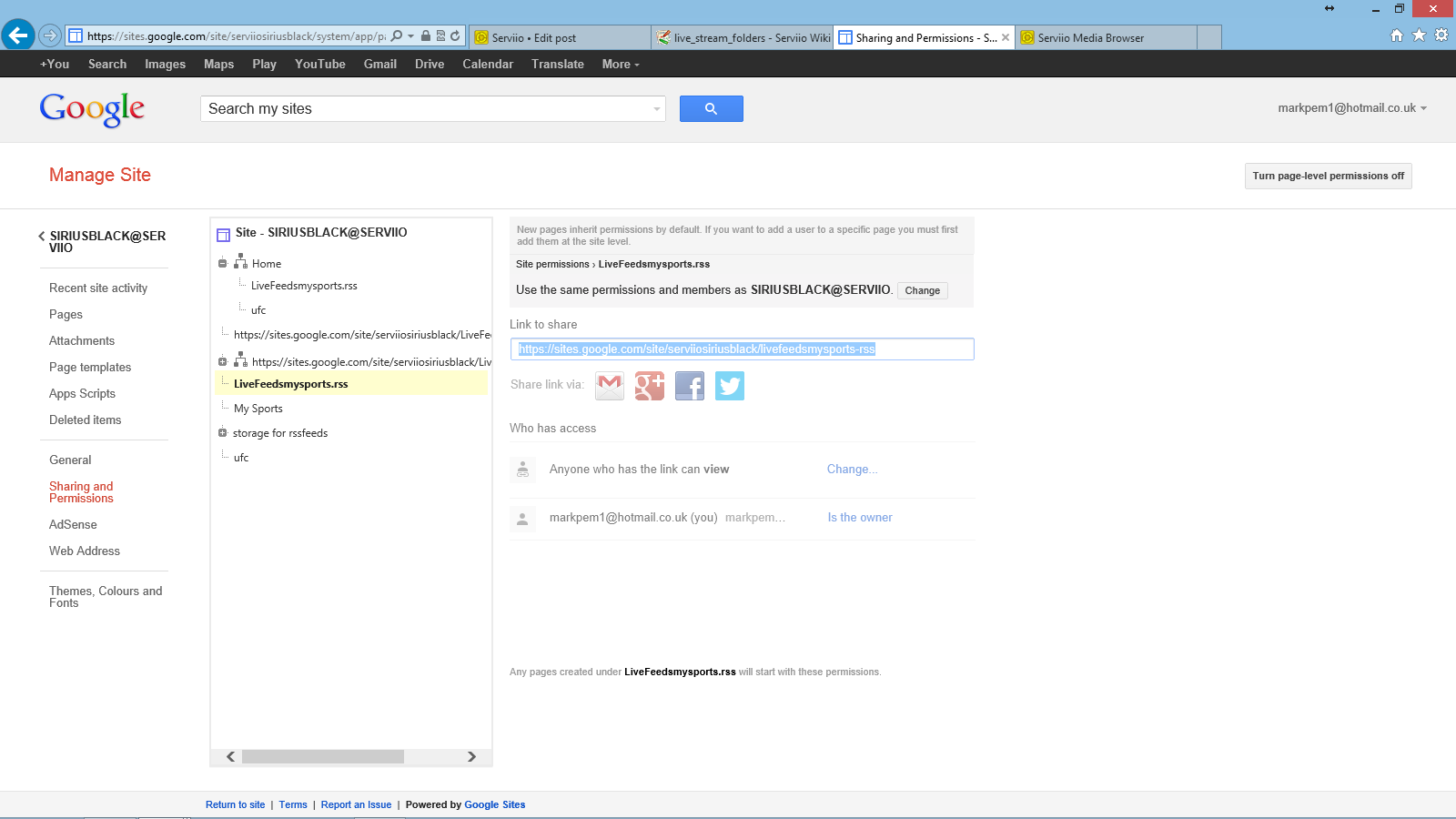Click the Link to share URL field
Image resolution: width=1456 pixels, height=819 pixels.
[743, 349]
